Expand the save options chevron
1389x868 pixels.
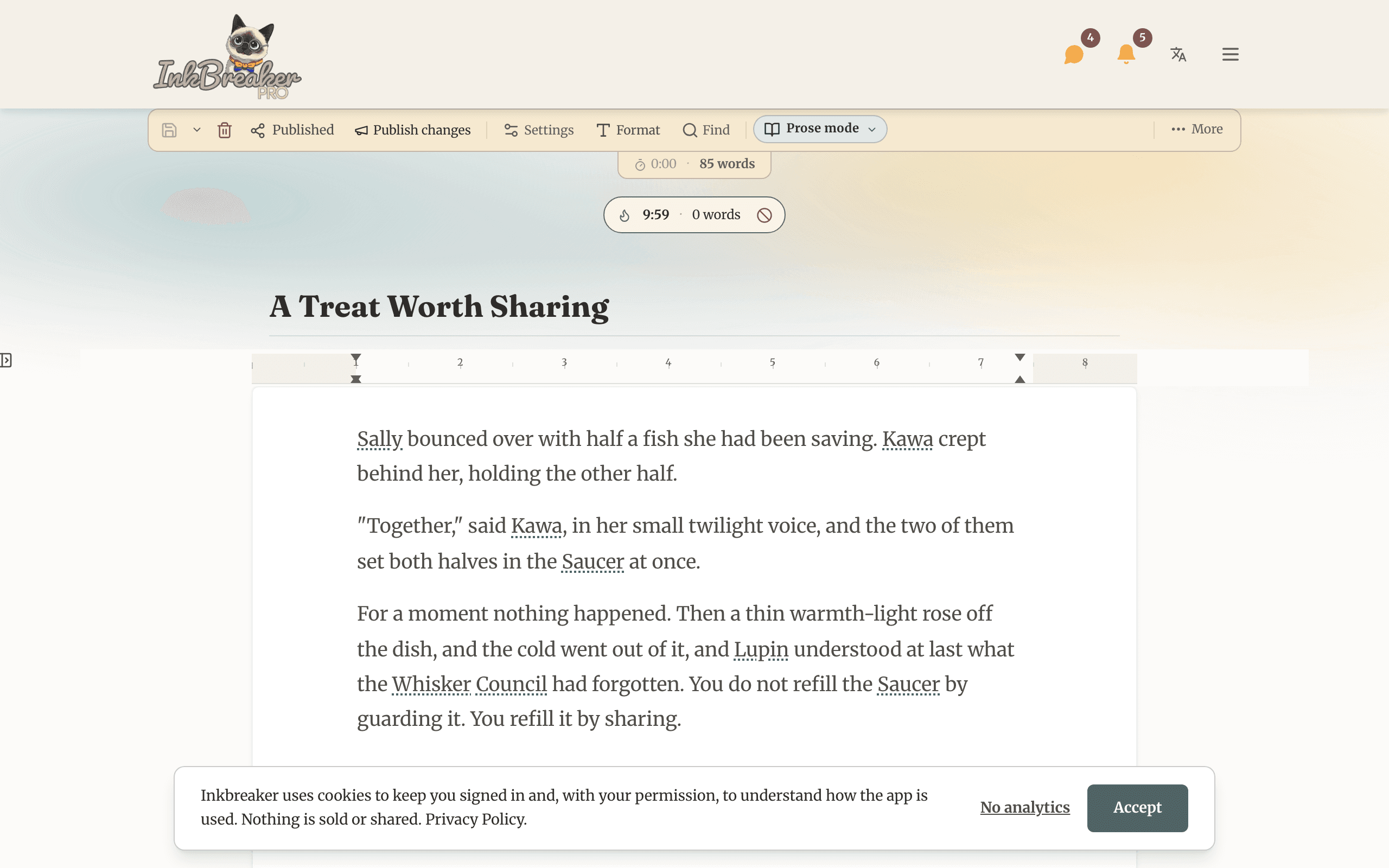pyautogui.click(x=197, y=130)
